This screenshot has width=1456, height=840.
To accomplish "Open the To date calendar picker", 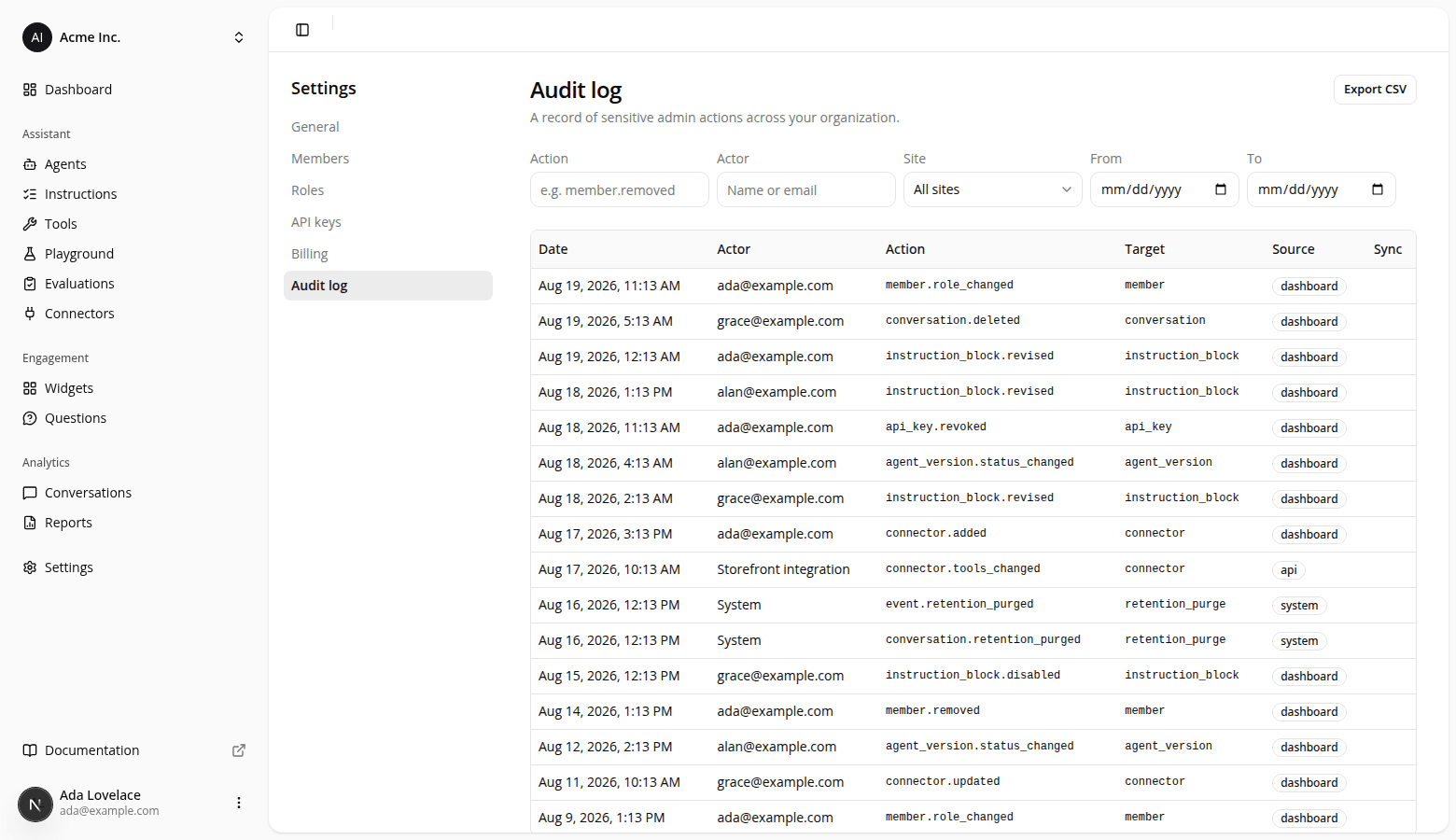I will 1378,189.
